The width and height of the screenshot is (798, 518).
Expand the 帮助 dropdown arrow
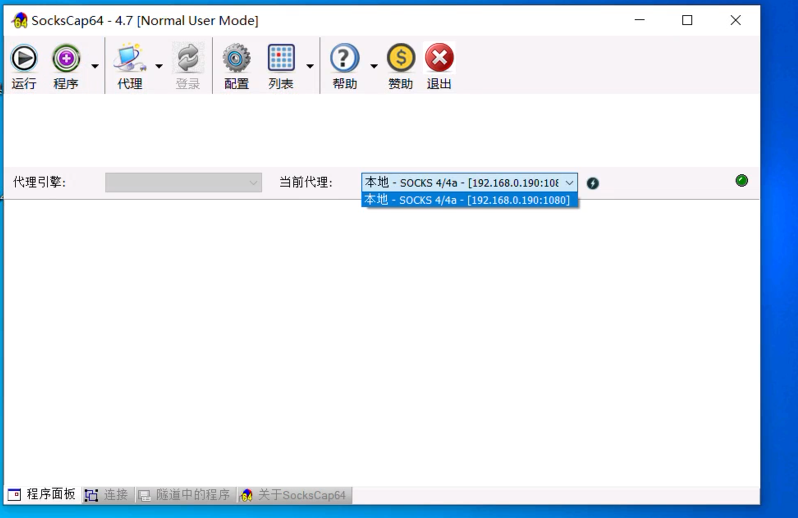coord(374,66)
